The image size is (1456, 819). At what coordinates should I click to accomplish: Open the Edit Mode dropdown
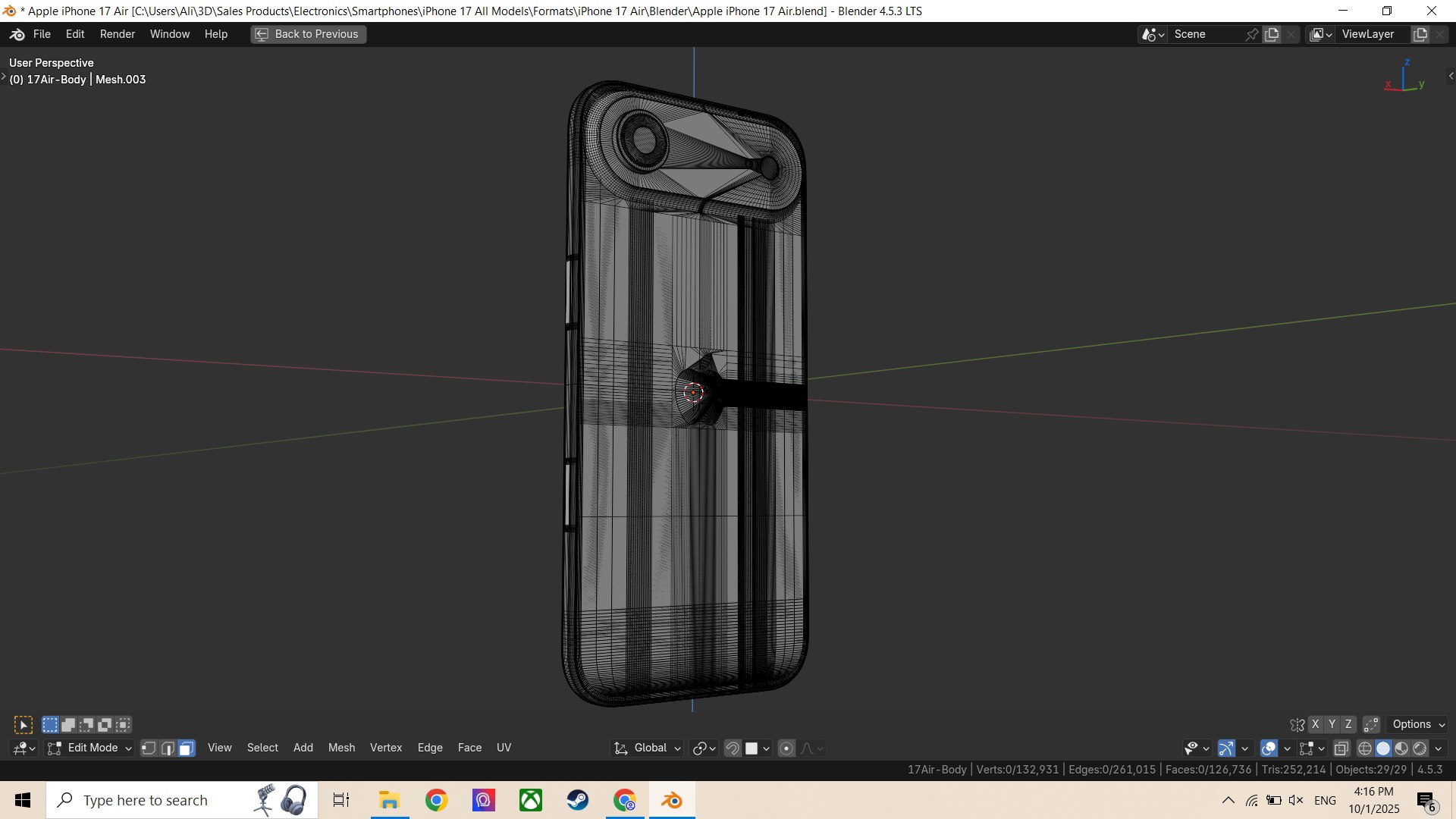click(89, 748)
